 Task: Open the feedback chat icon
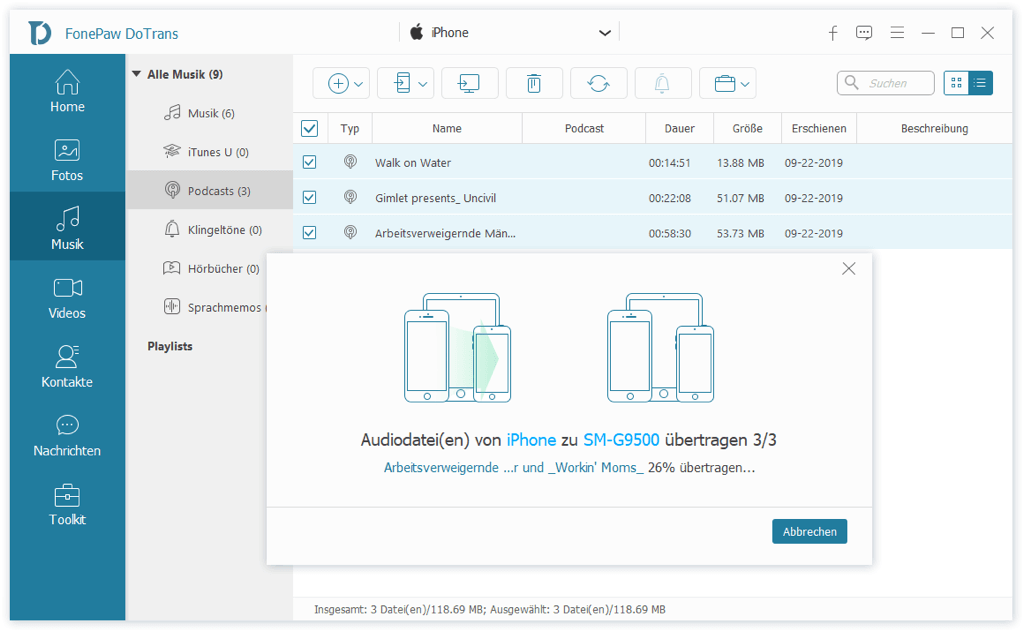[864, 33]
